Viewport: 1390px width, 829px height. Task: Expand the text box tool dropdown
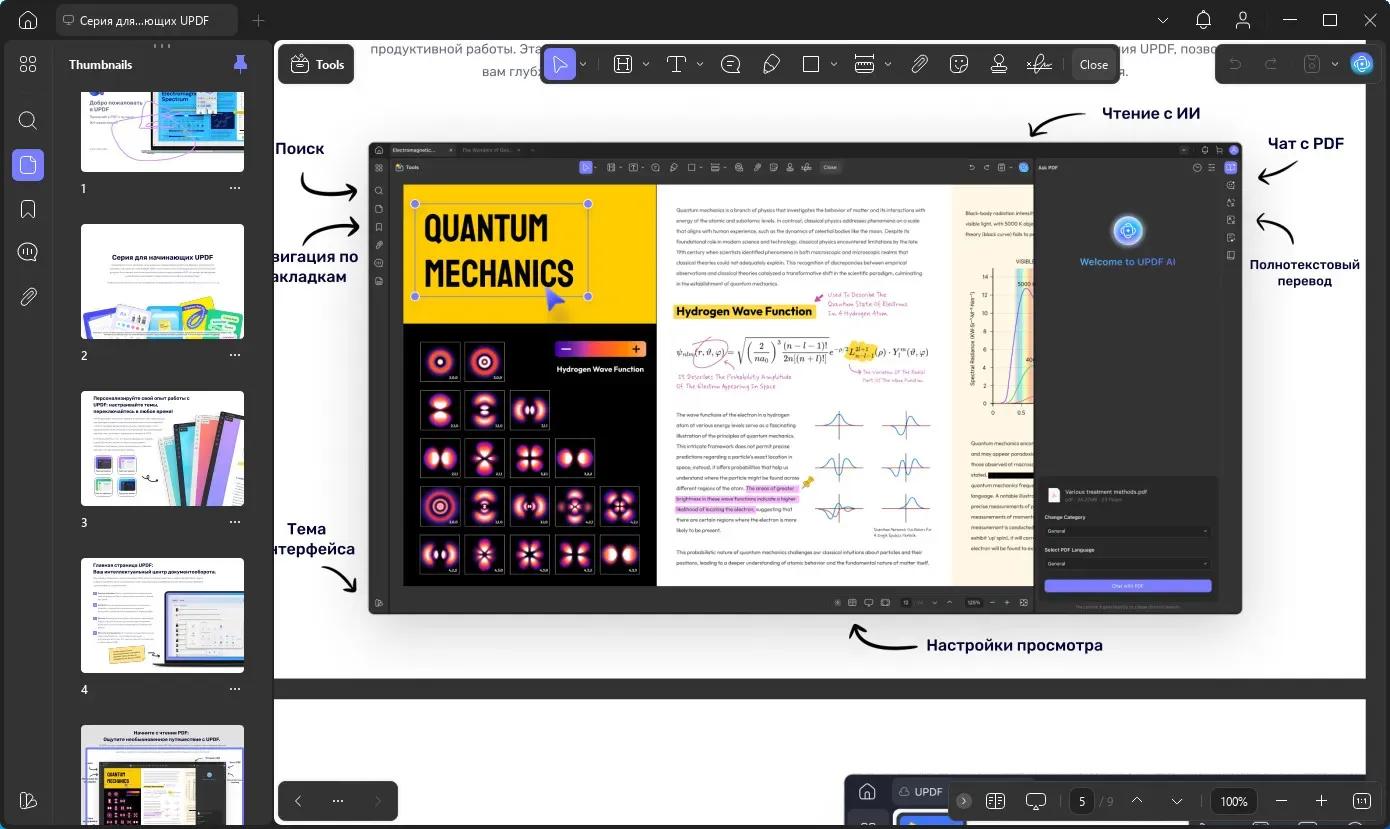[x=700, y=64]
